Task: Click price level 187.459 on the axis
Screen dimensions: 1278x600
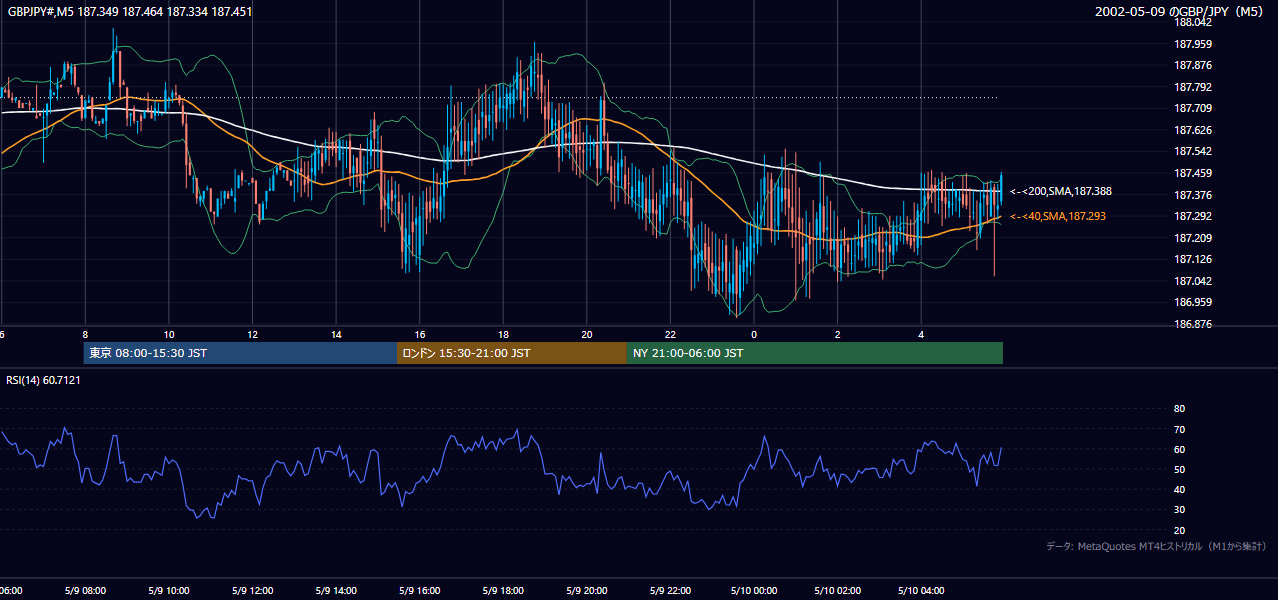Action: [1192, 173]
